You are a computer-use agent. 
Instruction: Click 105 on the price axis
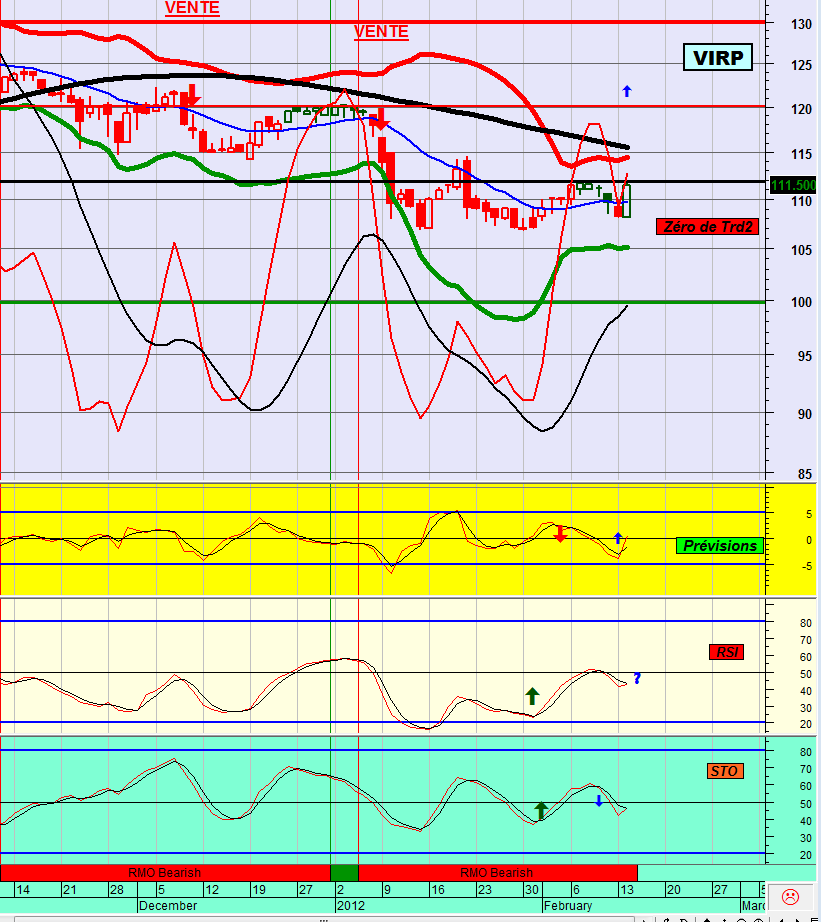802,250
